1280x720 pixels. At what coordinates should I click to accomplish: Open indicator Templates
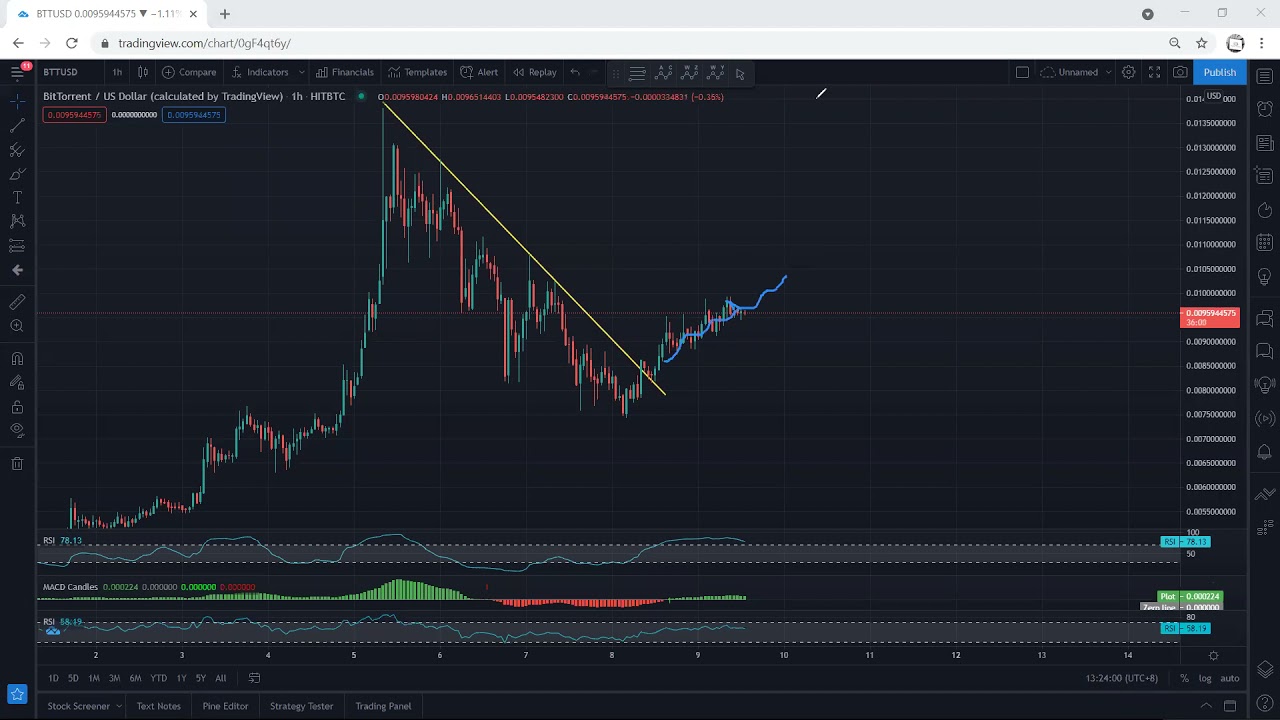pos(417,72)
